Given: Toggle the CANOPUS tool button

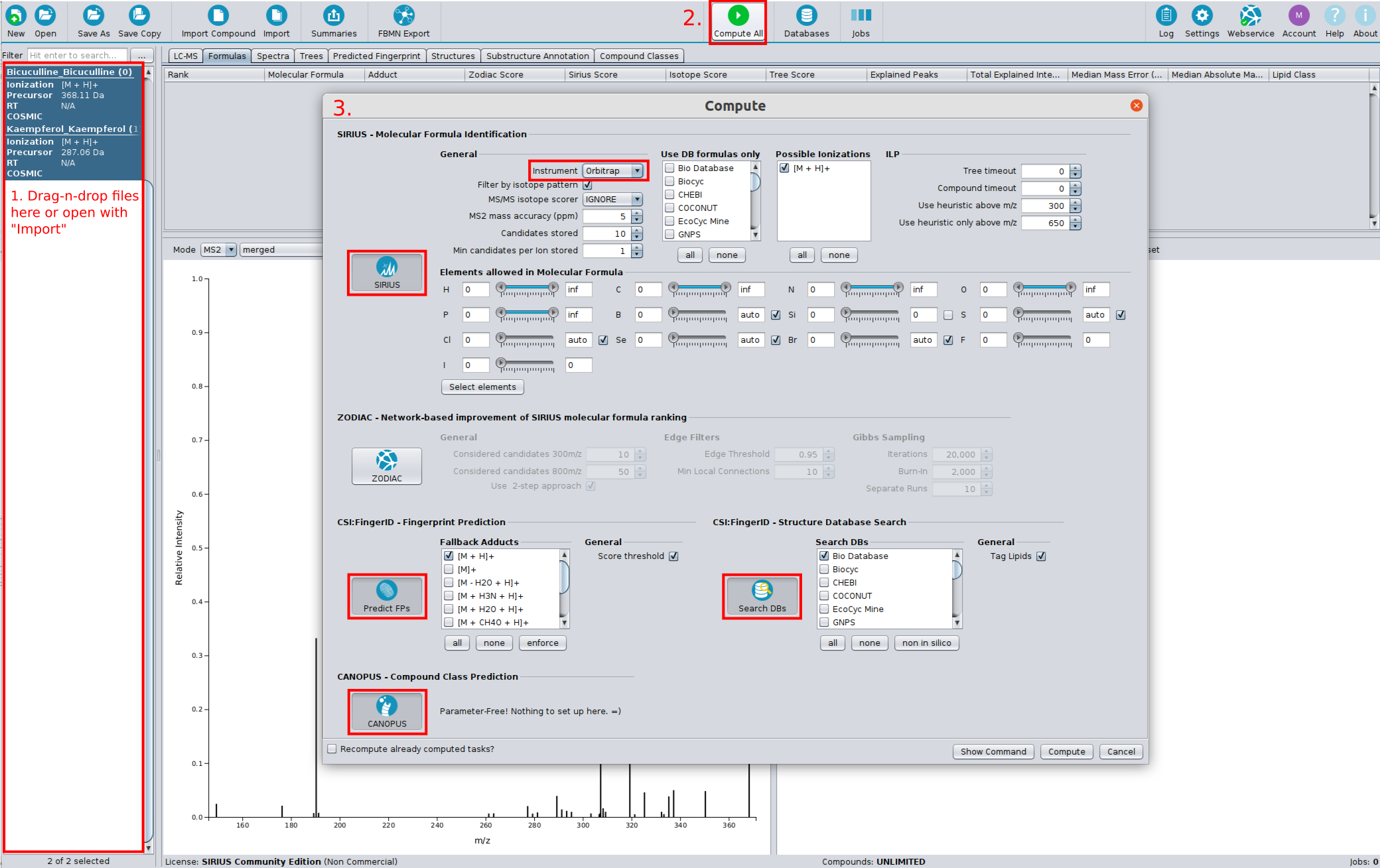Looking at the screenshot, I should (x=387, y=712).
